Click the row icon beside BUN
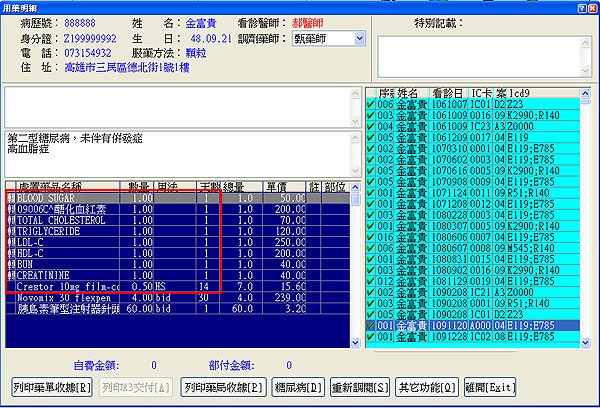Viewport: 600px width, 408px height. 11,264
